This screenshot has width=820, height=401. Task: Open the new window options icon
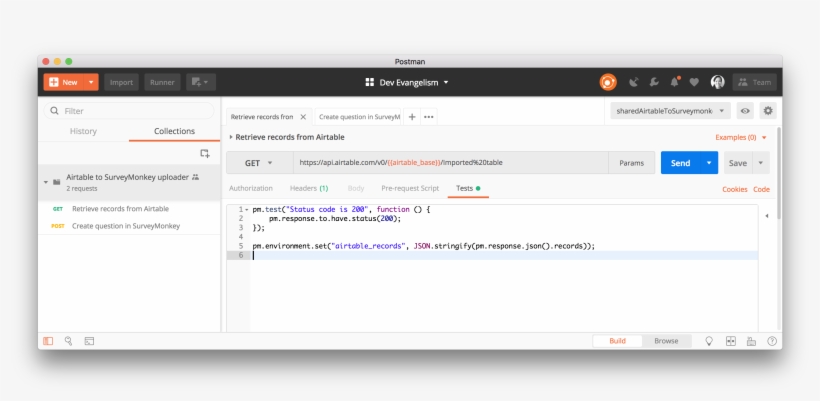[201, 82]
